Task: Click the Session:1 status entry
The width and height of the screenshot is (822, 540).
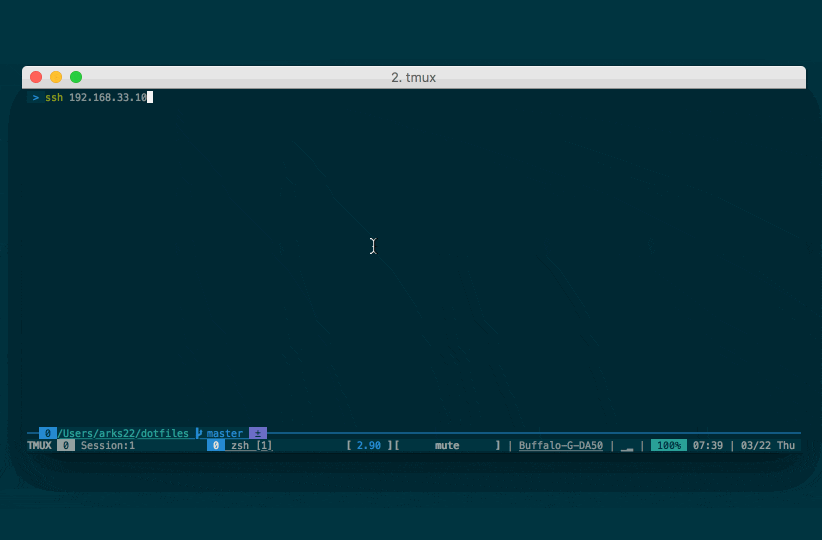Action: pos(107,445)
